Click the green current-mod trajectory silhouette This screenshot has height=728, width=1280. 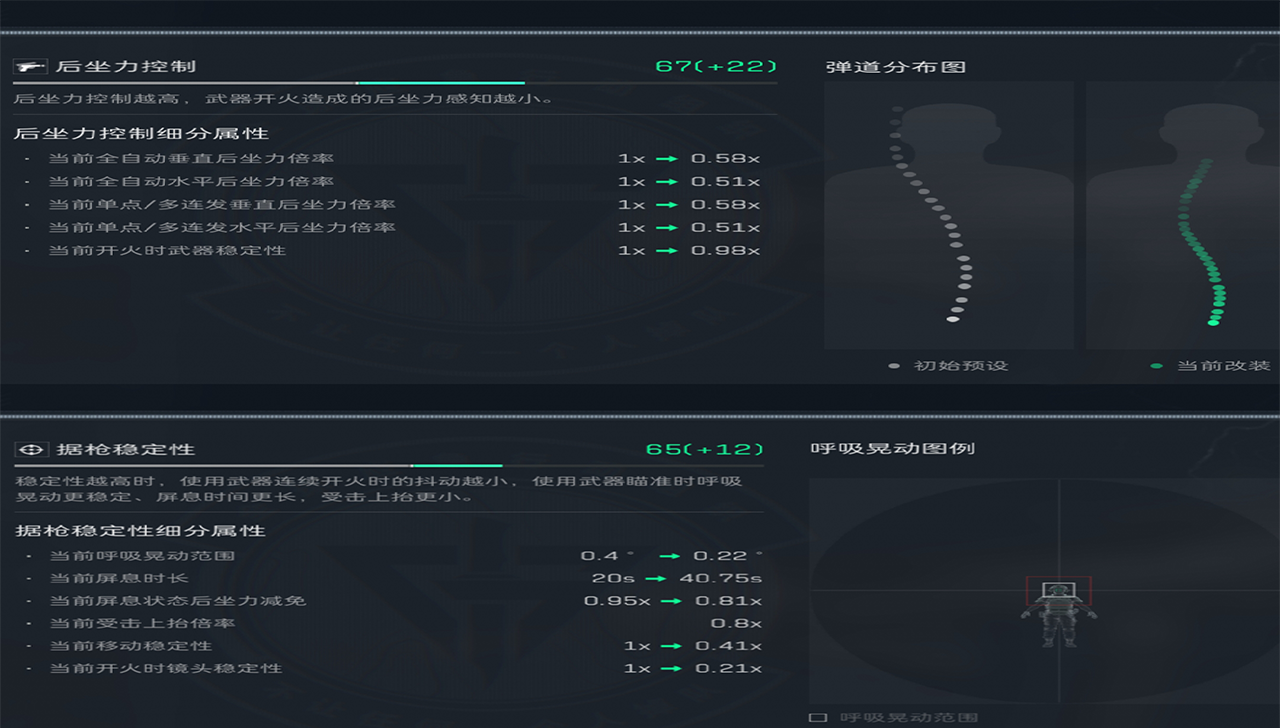click(1182, 215)
